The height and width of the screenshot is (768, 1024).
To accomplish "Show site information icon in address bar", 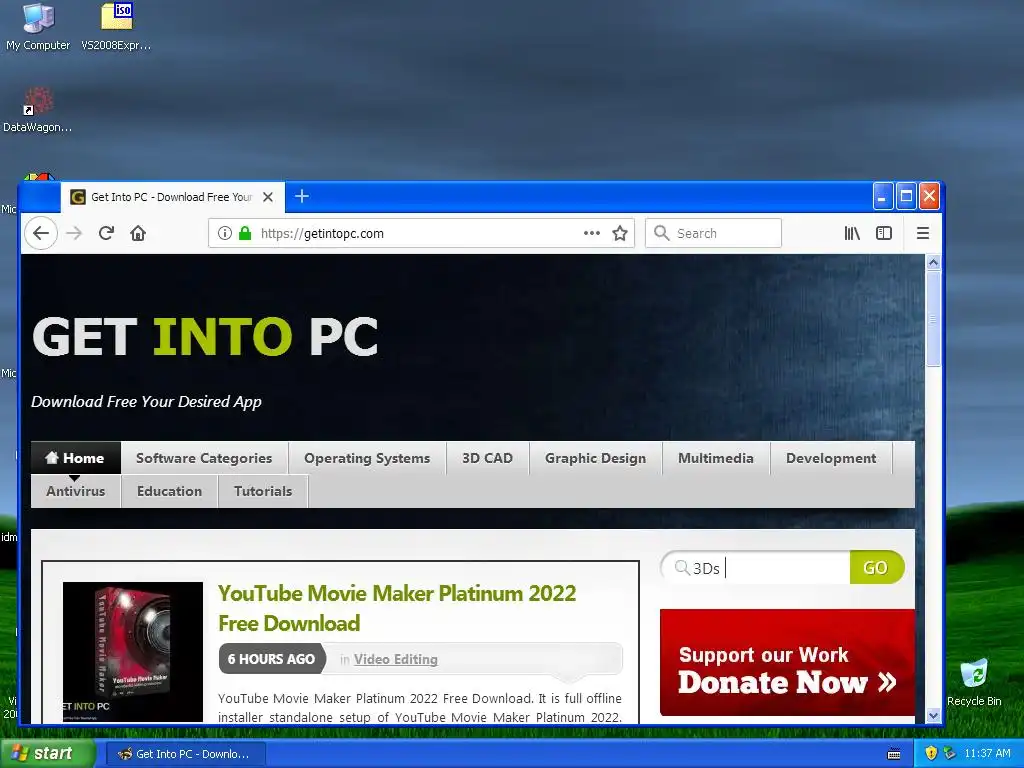I will [225, 233].
